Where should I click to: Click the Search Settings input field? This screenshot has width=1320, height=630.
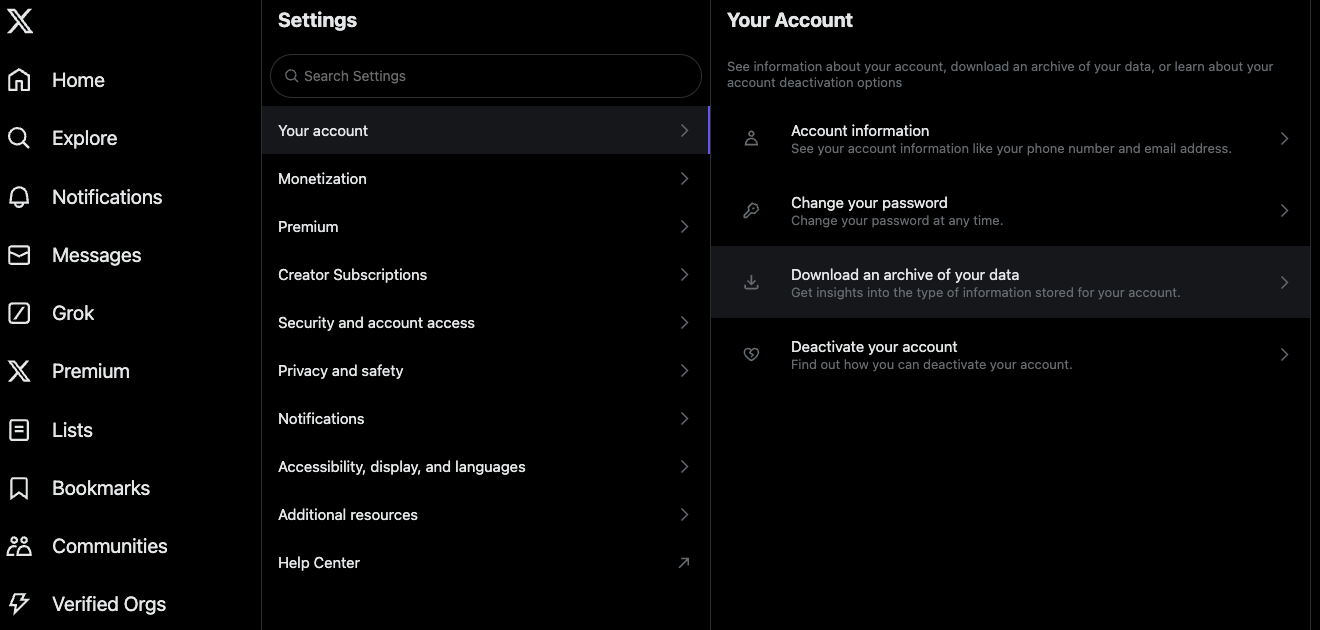[x=484, y=76]
